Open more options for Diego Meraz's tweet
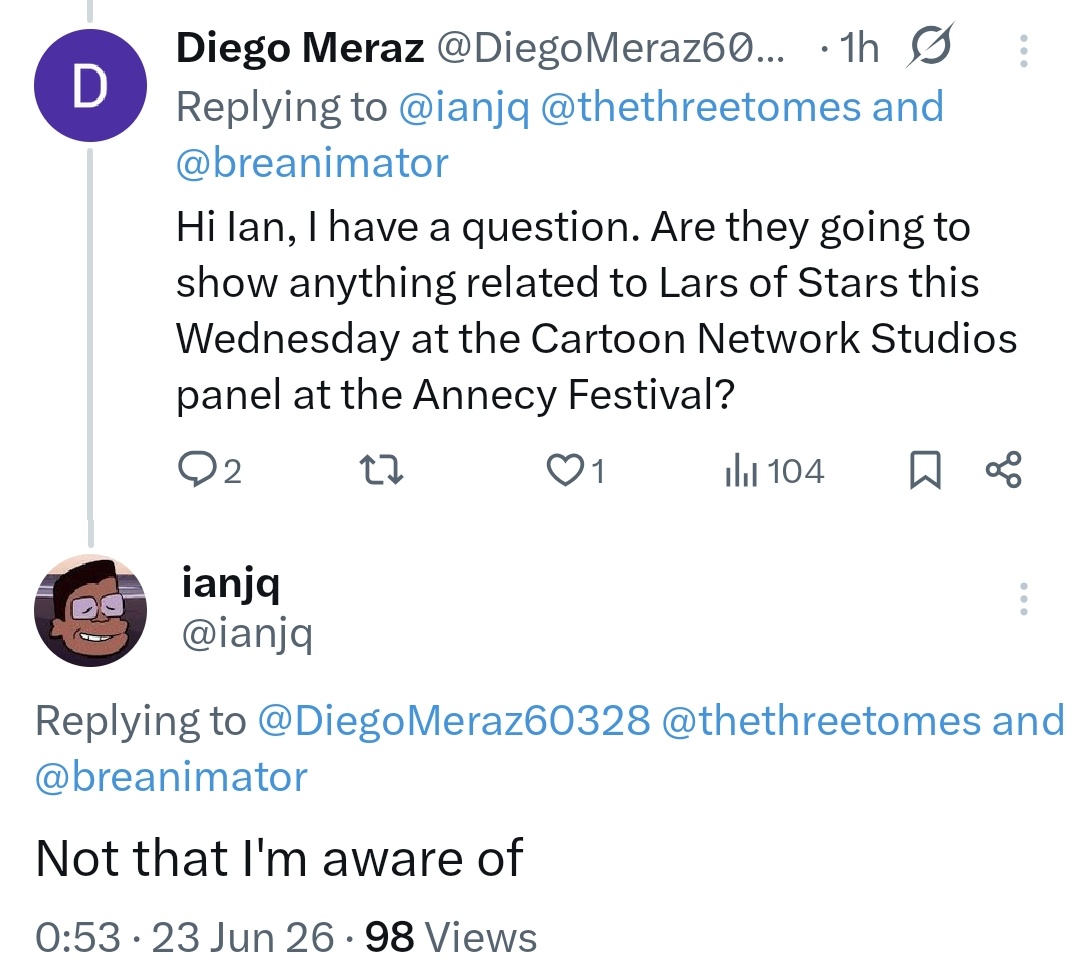The image size is (1079, 963). click(x=1023, y=50)
